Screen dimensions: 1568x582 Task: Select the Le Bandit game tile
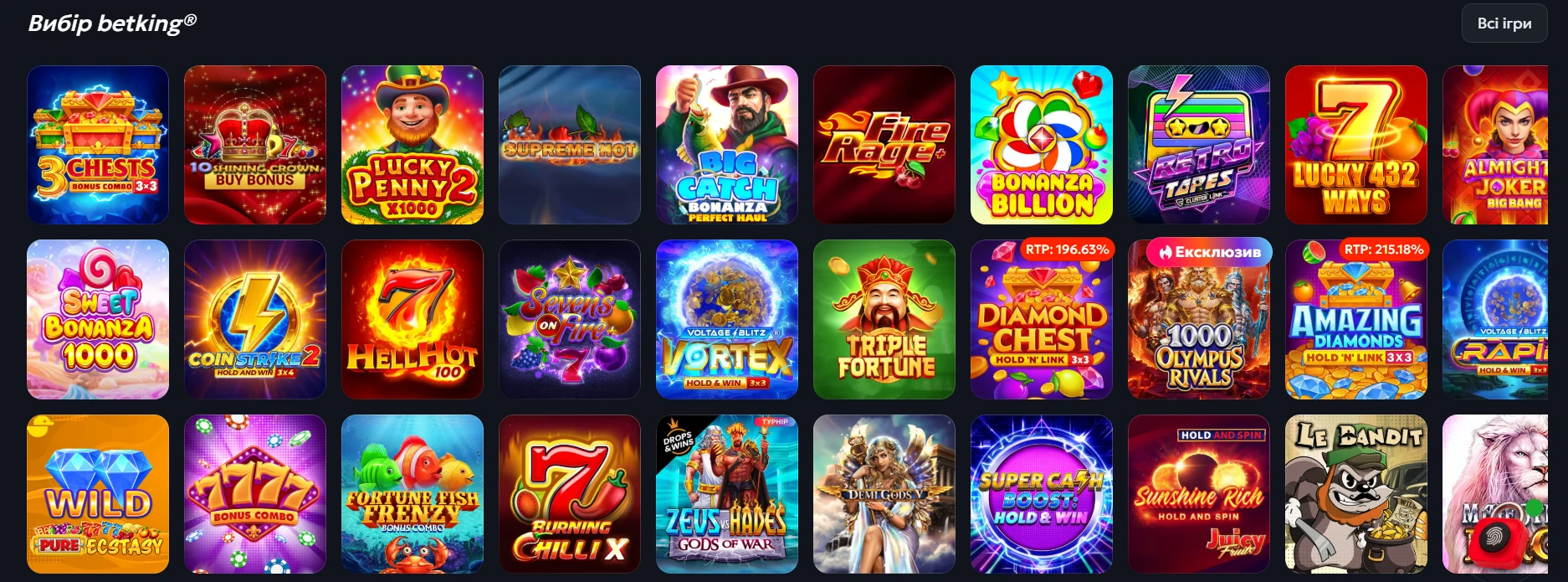pyautogui.click(x=1356, y=494)
